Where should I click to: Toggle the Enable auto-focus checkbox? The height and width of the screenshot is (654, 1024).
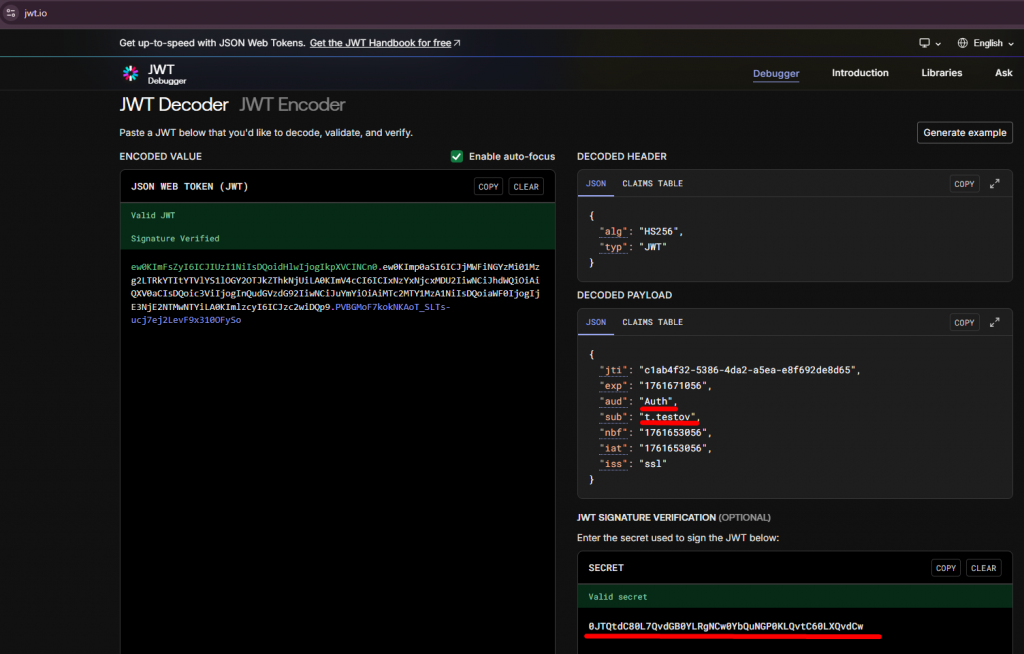pyautogui.click(x=457, y=157)
